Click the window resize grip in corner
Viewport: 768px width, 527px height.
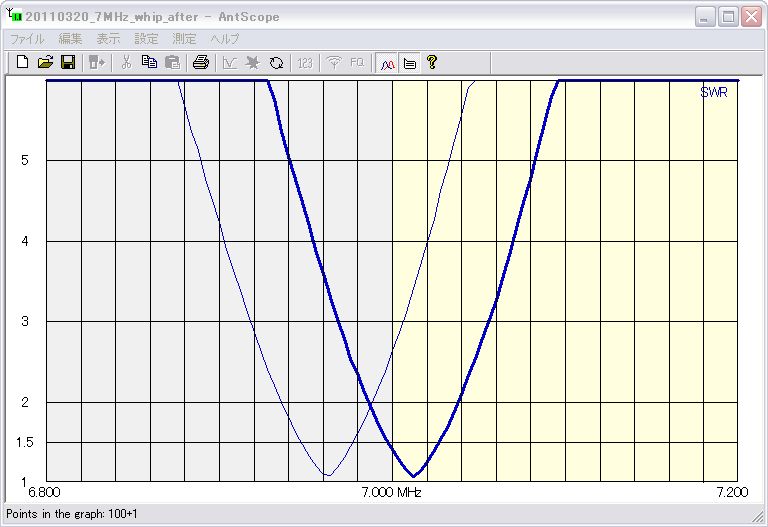[758, 517]
